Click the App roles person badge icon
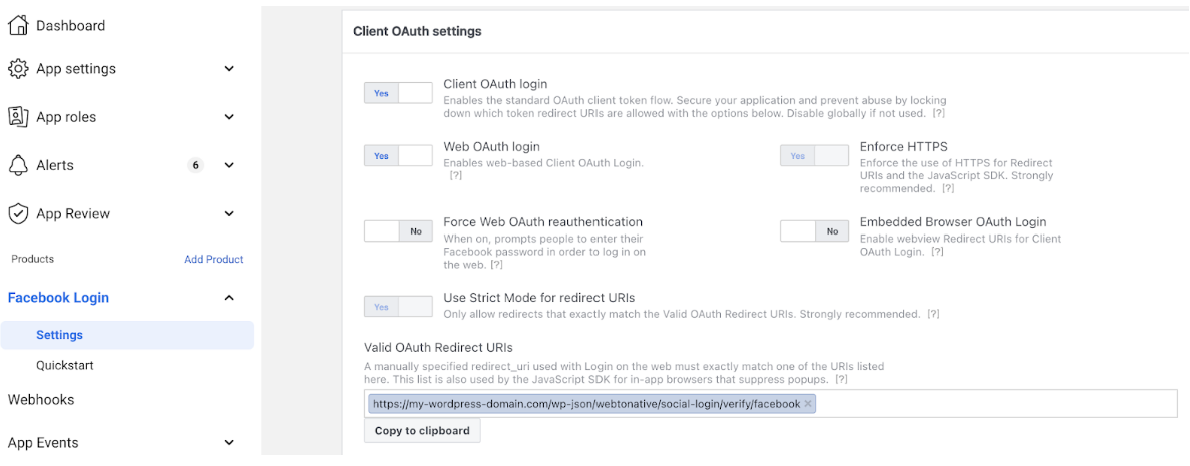 (18, 117)
